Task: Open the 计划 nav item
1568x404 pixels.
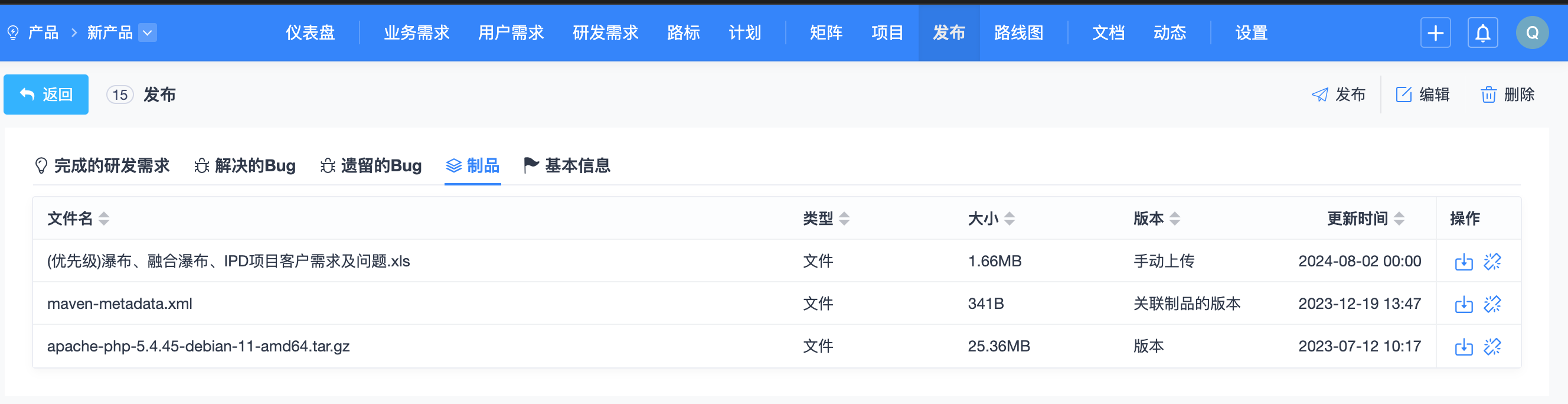Action: click(x=744, y=33)
